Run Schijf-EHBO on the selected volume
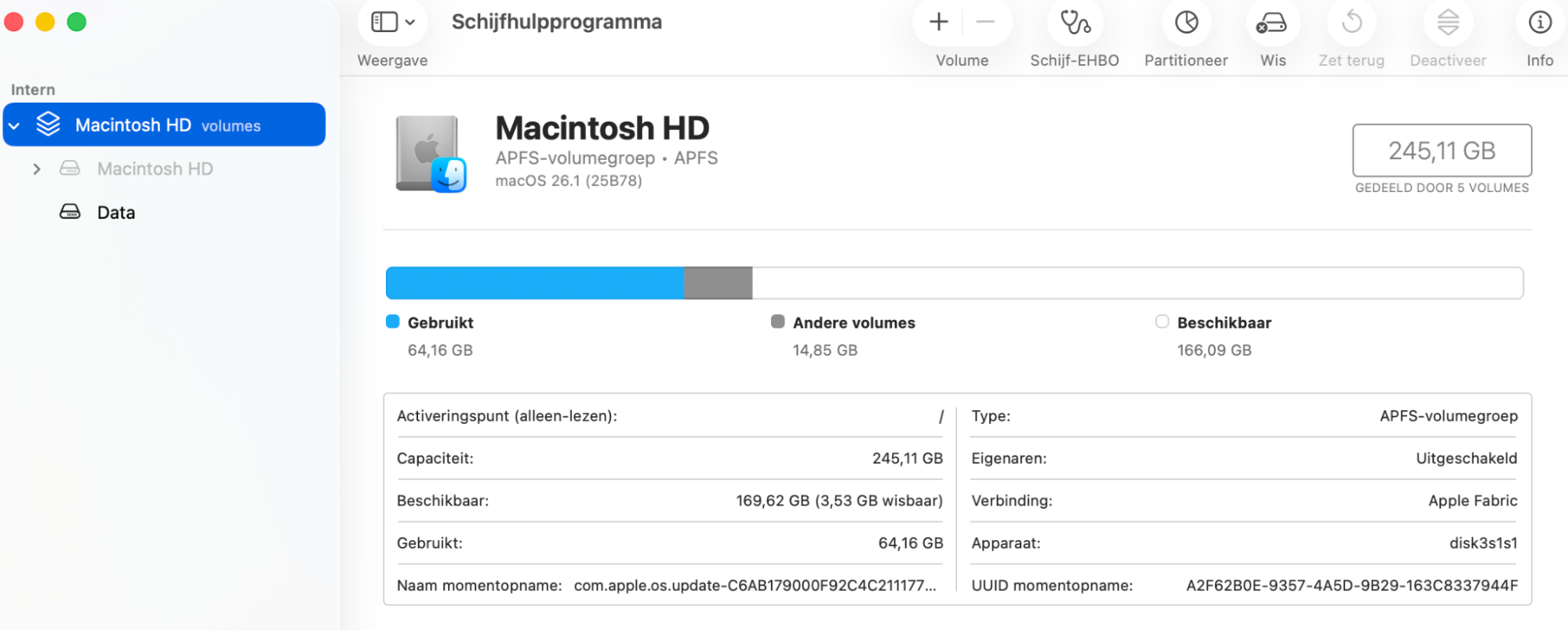Viewport: 1568px width, 631px height. pos(1075,24)
